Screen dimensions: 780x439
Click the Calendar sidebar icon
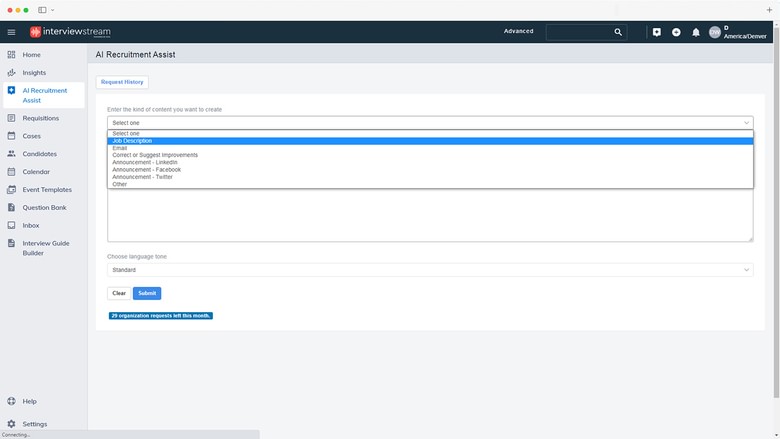tap(11, 172)
